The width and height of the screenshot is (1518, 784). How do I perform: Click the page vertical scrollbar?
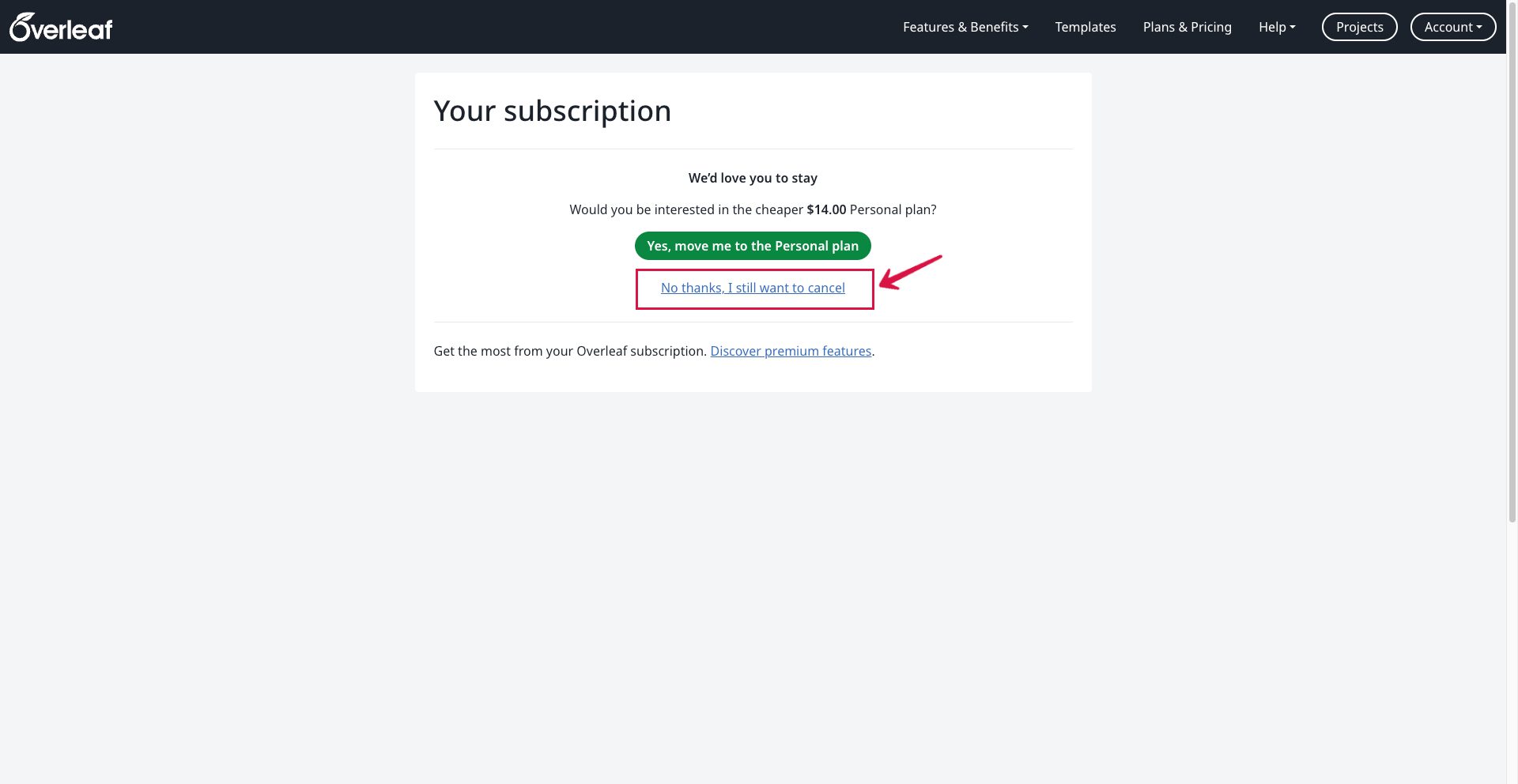tap(1512, 261)
